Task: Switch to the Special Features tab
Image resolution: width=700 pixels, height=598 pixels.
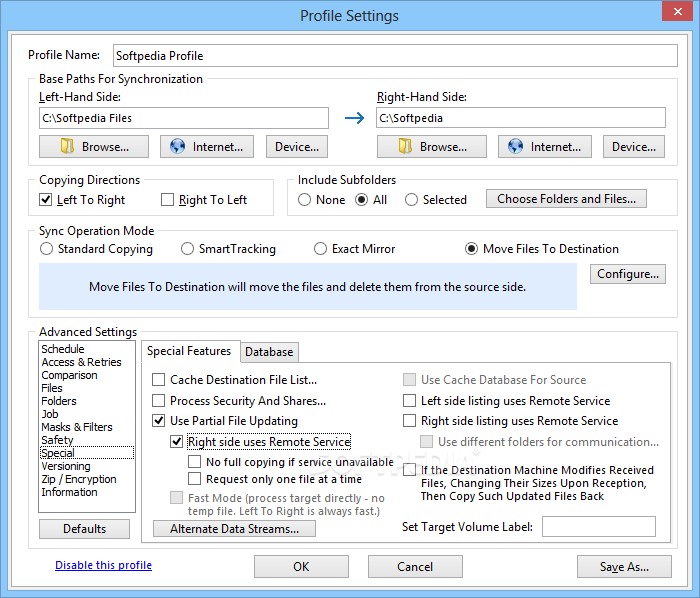Action: click(189, 351)
